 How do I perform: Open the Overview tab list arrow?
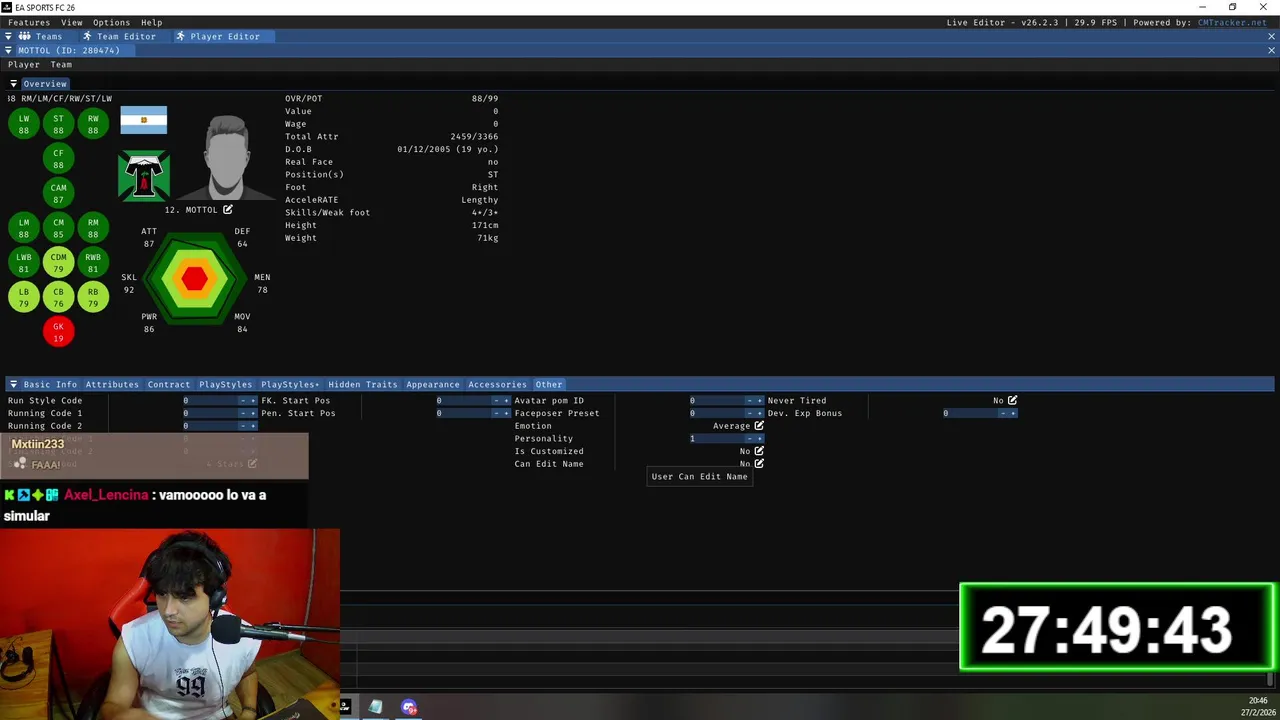coord(14,84)
